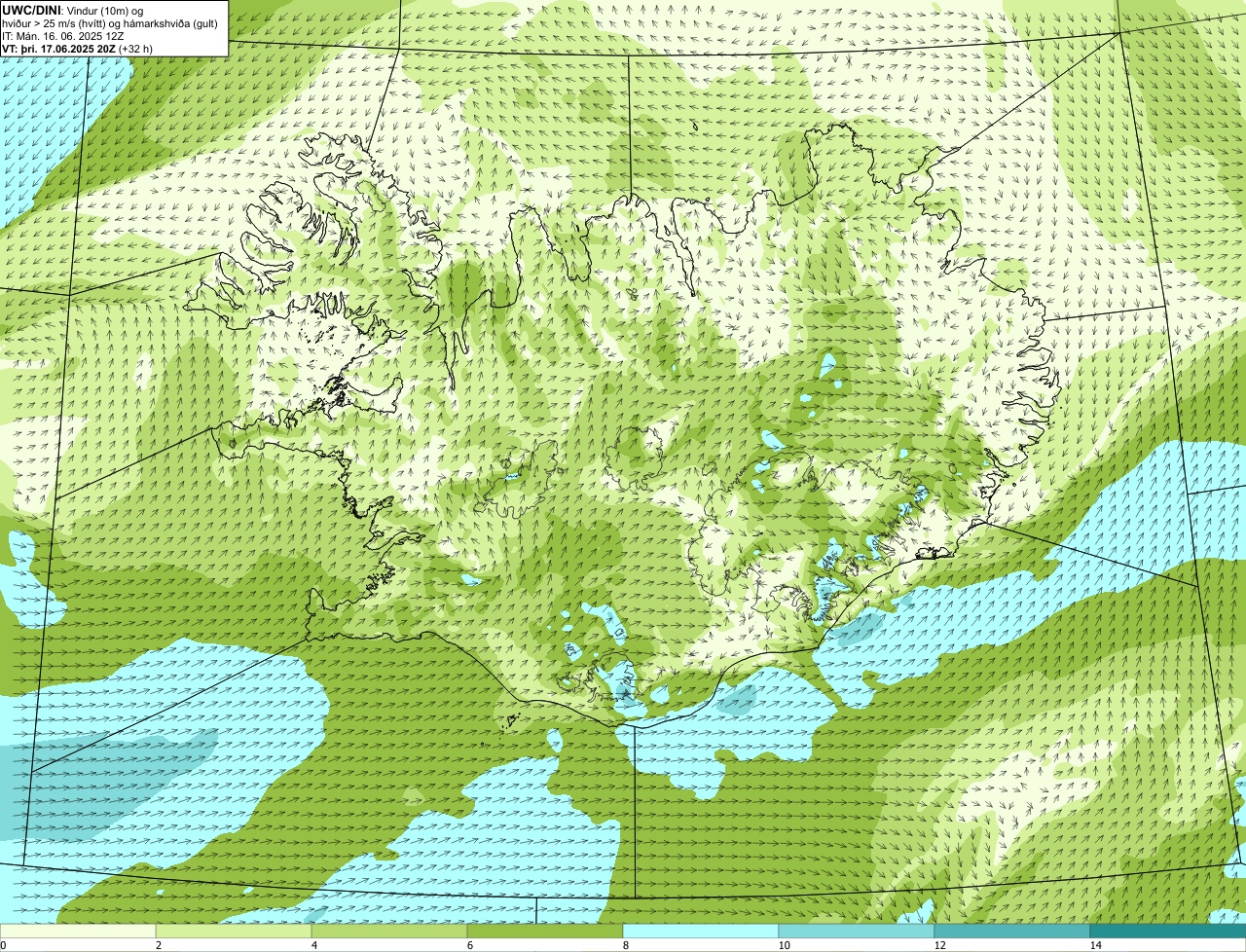Click the light cyan 8–10 m/s legend swatch
This screenshot has height=952, width=1246.
pyautogui.click(x=701, y=932)
